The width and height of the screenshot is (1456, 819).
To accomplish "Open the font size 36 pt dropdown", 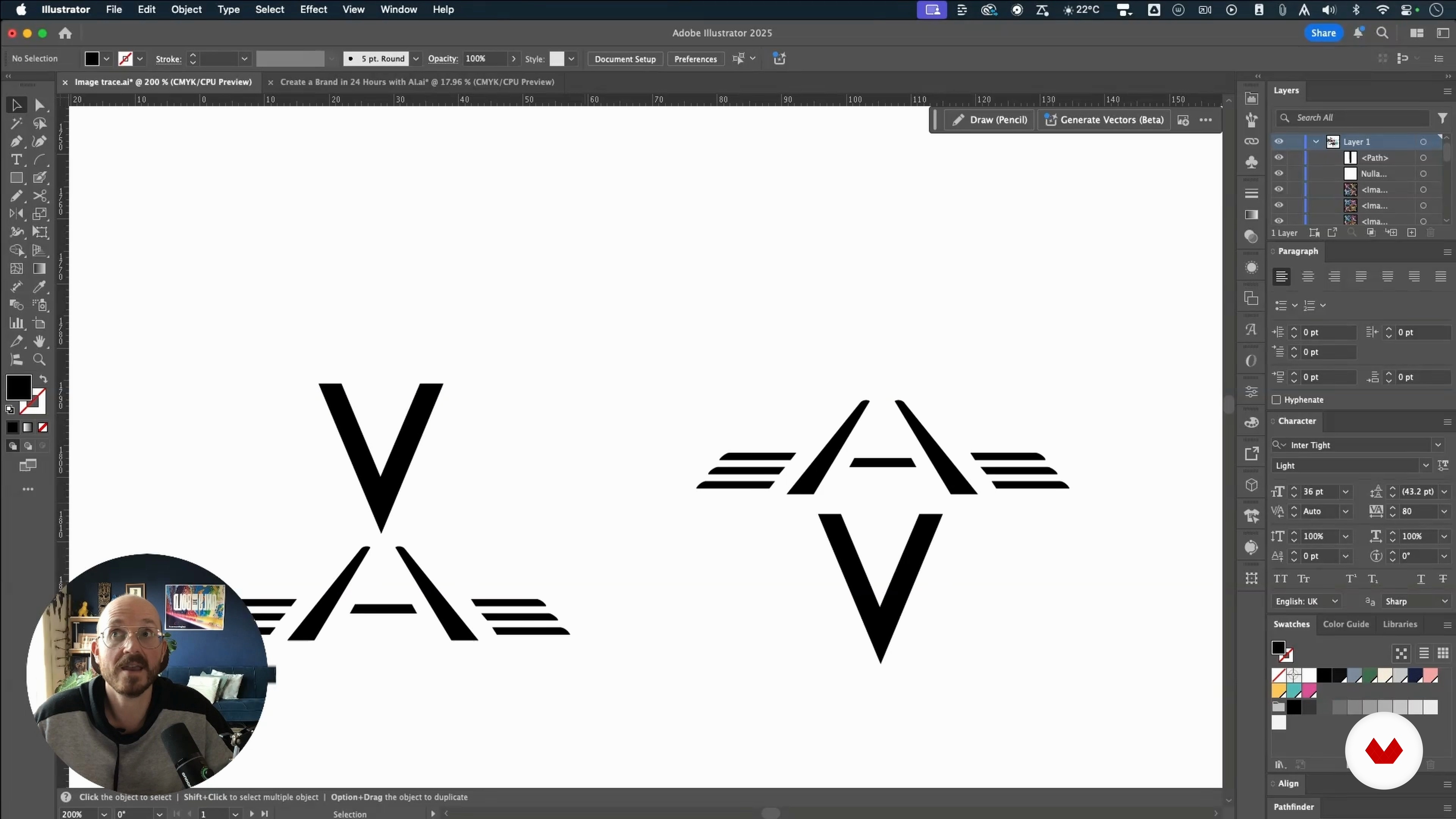I will [x=1346, y=492].
